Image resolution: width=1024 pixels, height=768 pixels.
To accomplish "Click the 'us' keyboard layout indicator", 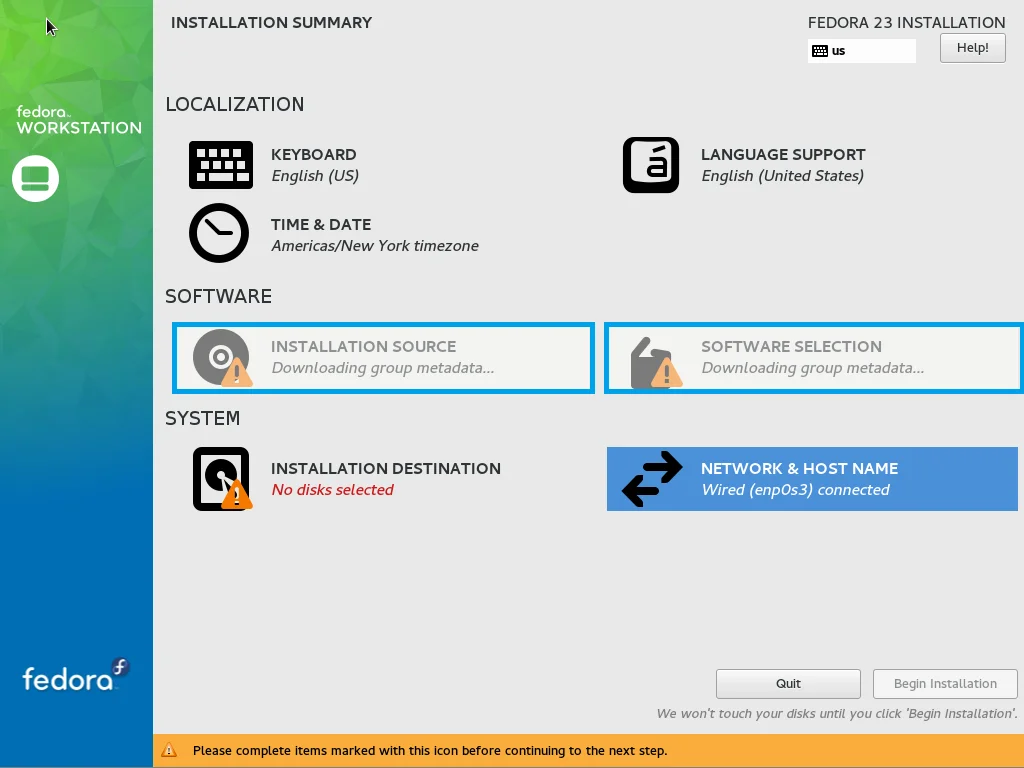I will pyautogui.click(x=861, y=51).
